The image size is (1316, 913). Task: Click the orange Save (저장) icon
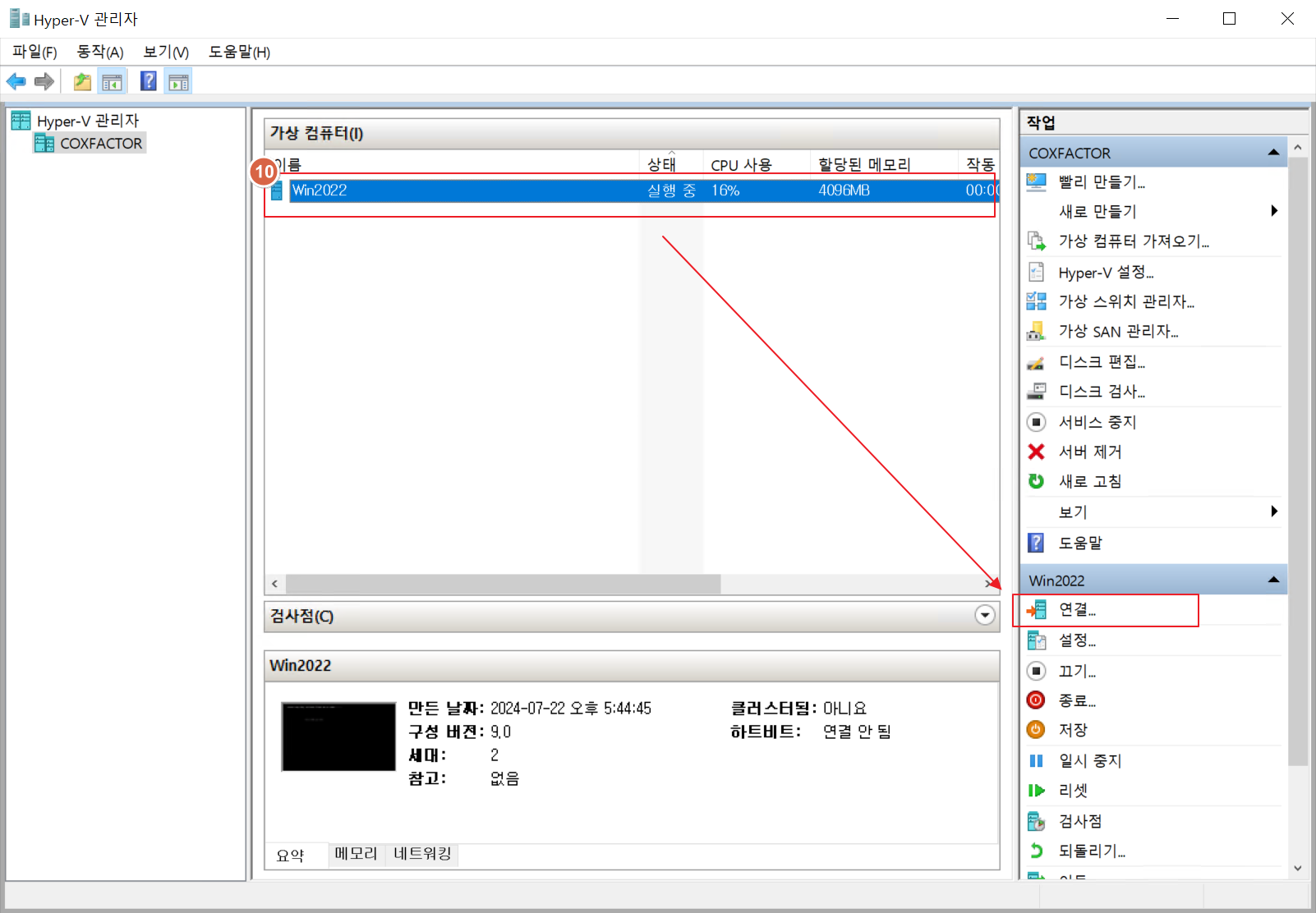1037,730
